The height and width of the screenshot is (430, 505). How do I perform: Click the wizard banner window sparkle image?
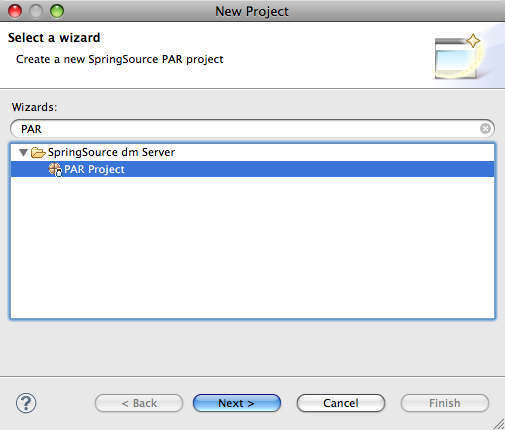tap(459, 57)
